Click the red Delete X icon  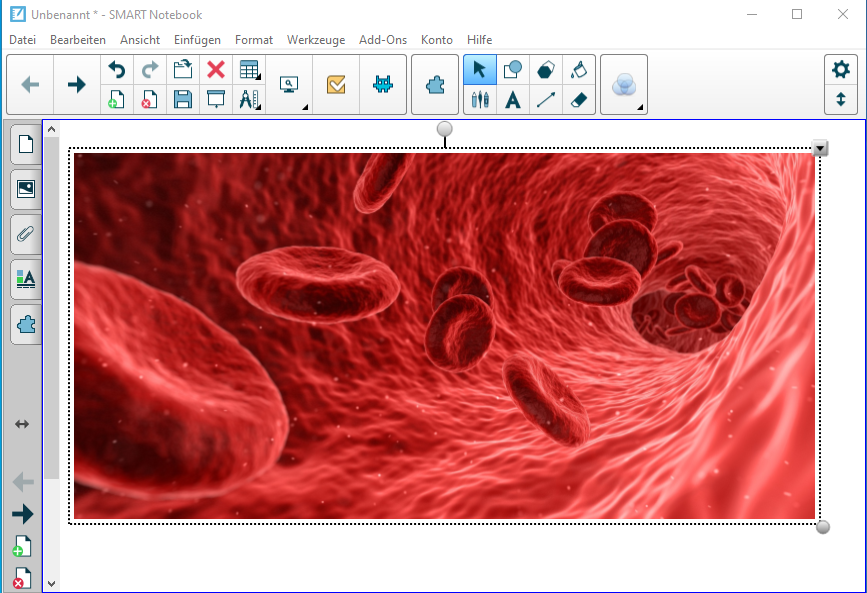tap(215, 70)
